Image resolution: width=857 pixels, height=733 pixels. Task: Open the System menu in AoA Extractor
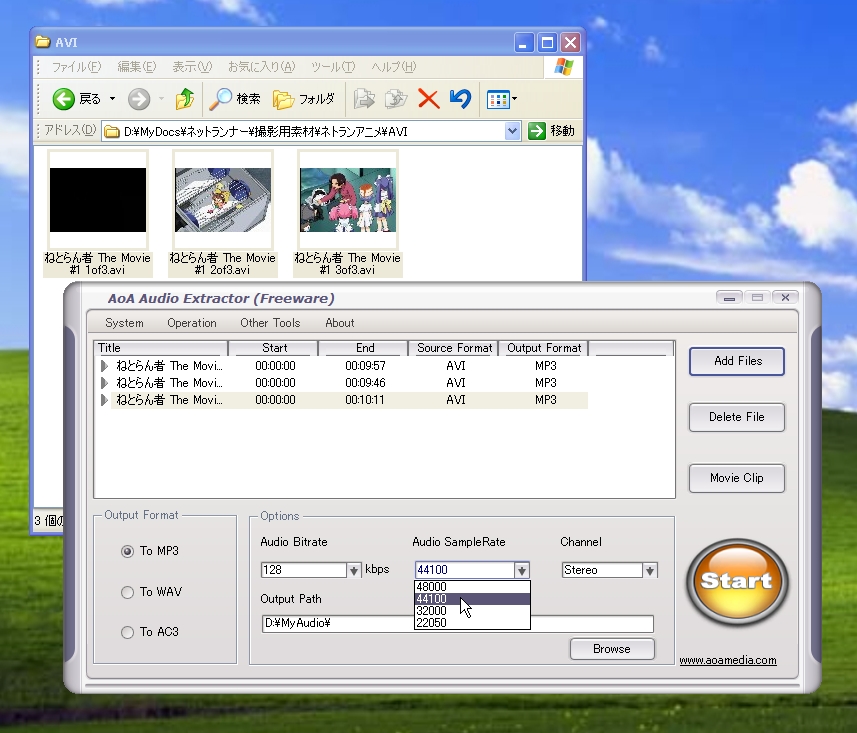[124, 323]
